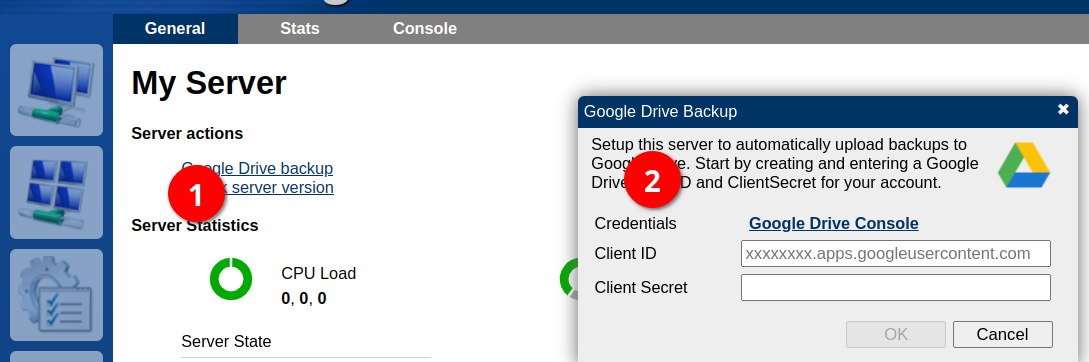Cancel the Google Drive Backup setup

1002,334
